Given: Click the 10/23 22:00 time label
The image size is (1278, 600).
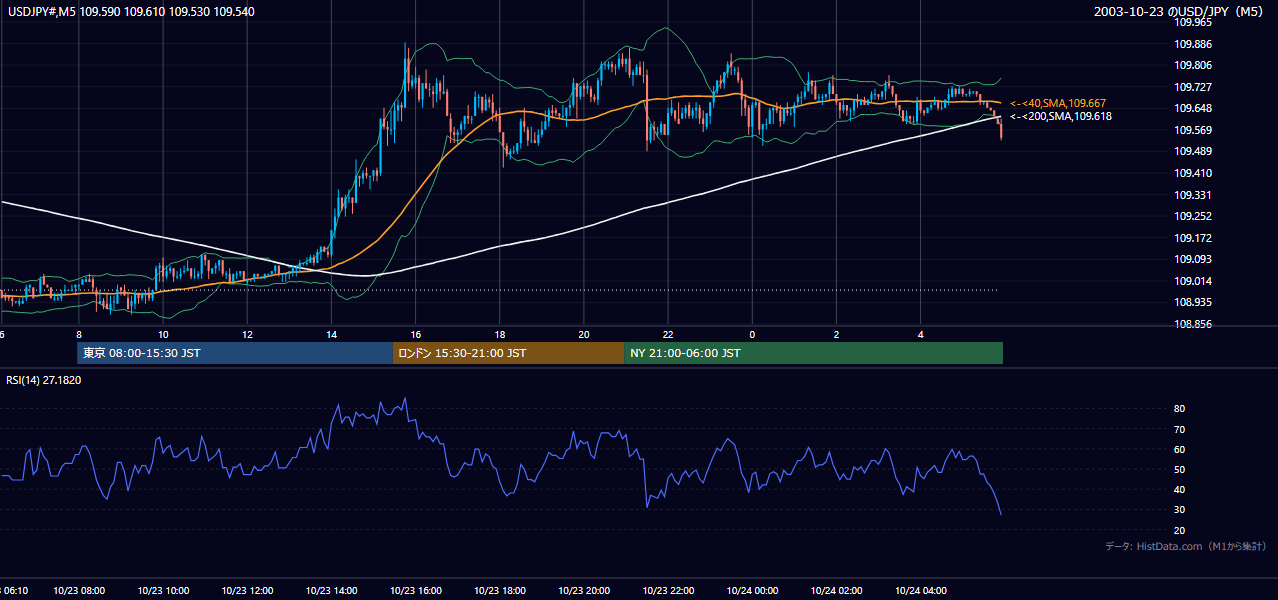Looking at the screenshot, I should pos(668,591).
